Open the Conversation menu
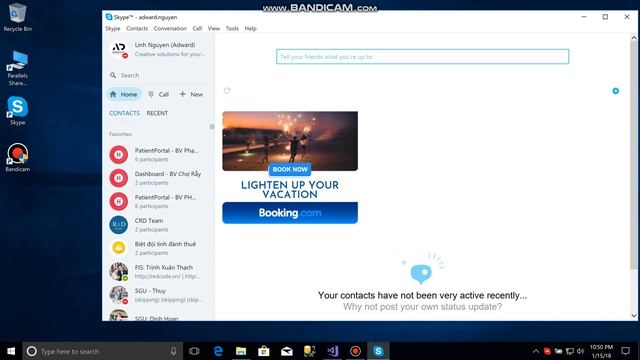Image resolution: width=640 pixels, height=360 pixels. coord(170,29)
